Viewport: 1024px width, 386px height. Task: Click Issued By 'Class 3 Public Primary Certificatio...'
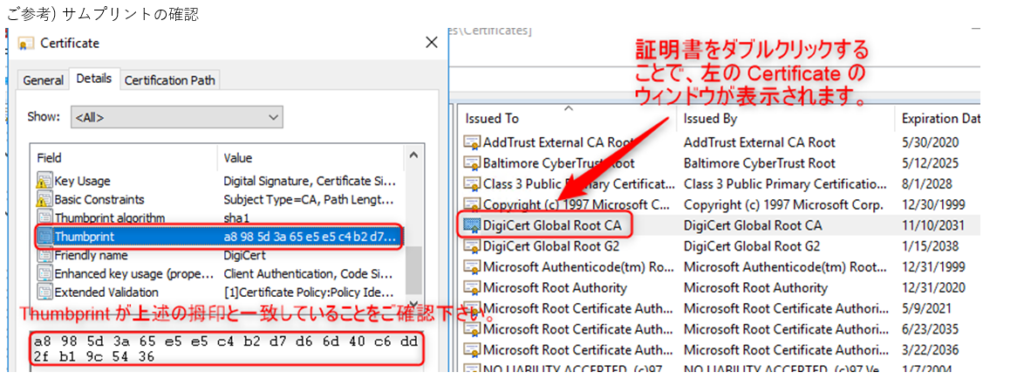(784, 184)
